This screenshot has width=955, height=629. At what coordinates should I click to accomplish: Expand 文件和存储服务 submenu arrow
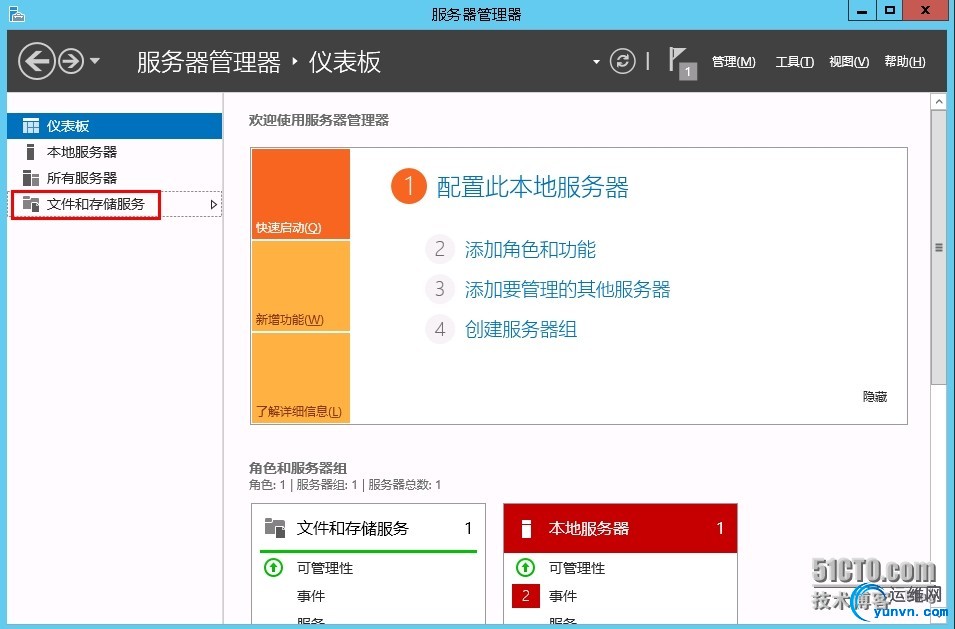(213, 205)
